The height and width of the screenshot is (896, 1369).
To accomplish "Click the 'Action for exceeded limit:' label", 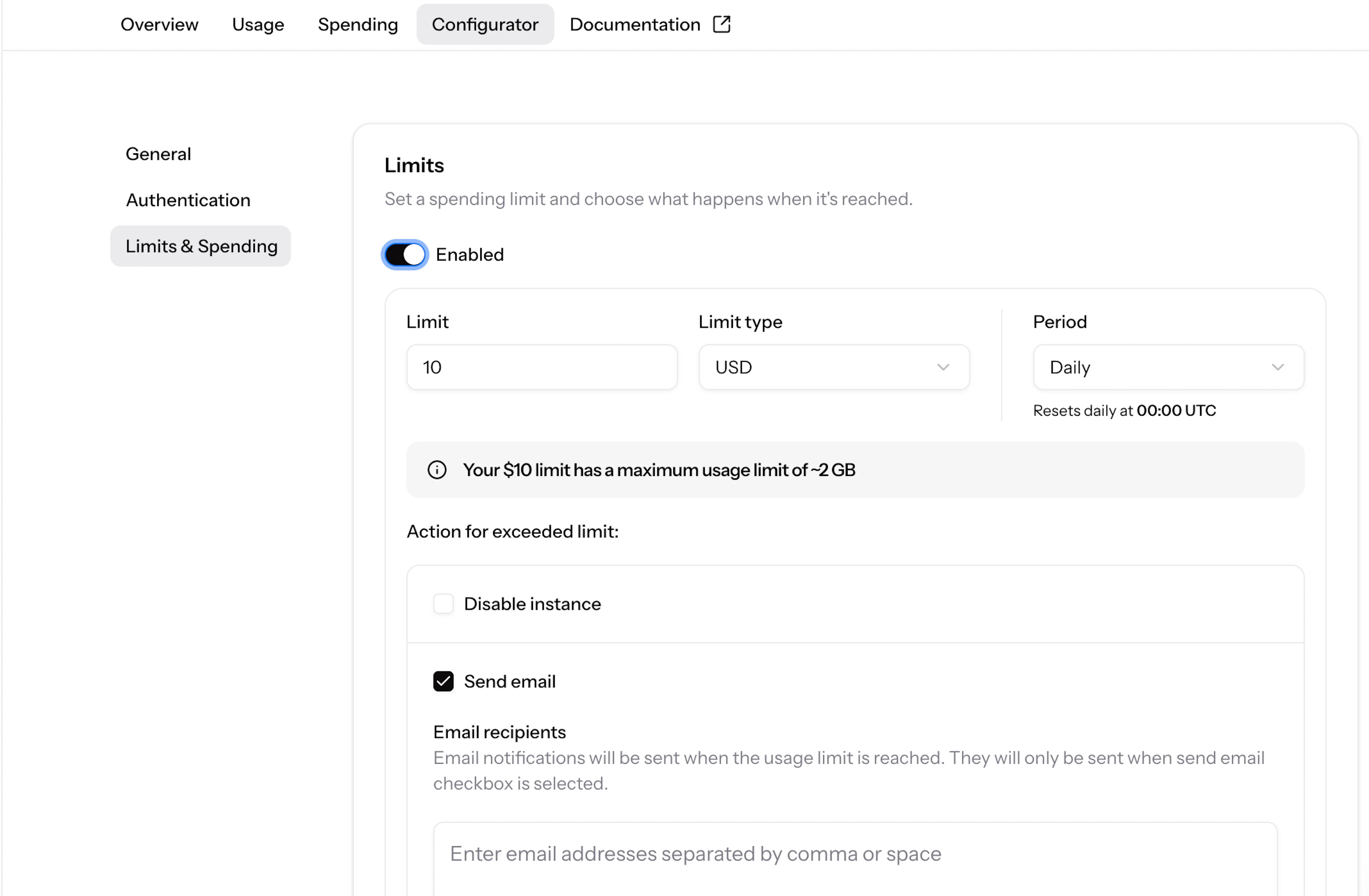I will click(513, 531).
